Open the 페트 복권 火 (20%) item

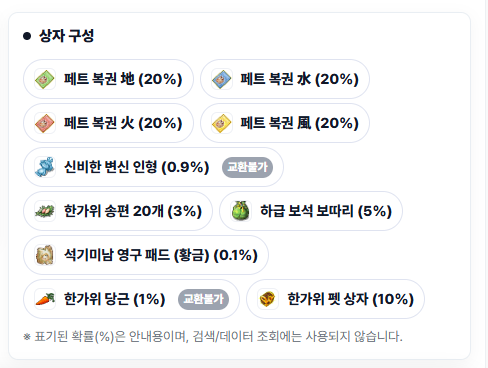(x=108, y=123)
